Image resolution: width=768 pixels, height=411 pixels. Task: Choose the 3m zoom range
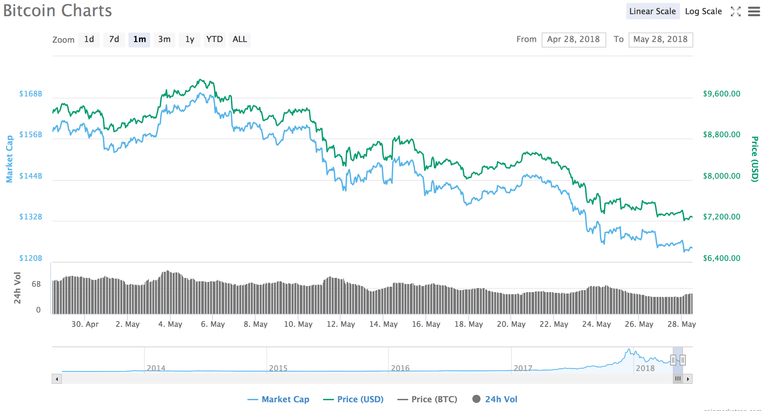[165, 39]
